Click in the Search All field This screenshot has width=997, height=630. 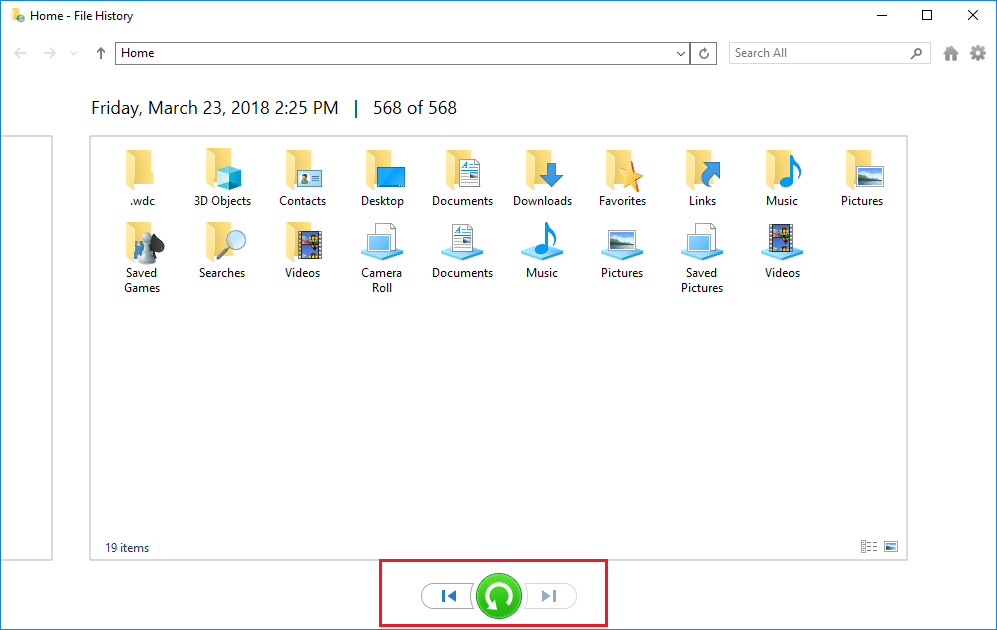tap(815, 53)
